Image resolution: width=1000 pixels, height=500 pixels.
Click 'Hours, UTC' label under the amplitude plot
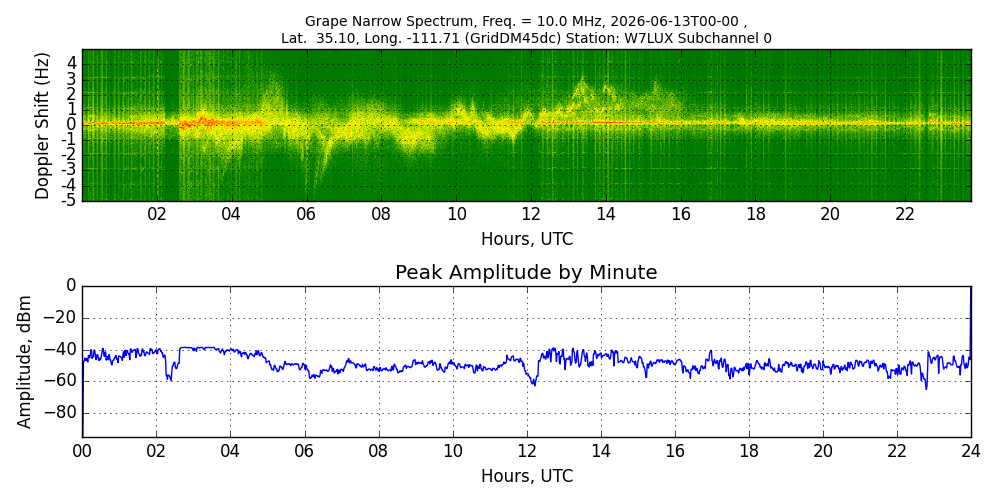pyautogui.click(x=527, y=476)
